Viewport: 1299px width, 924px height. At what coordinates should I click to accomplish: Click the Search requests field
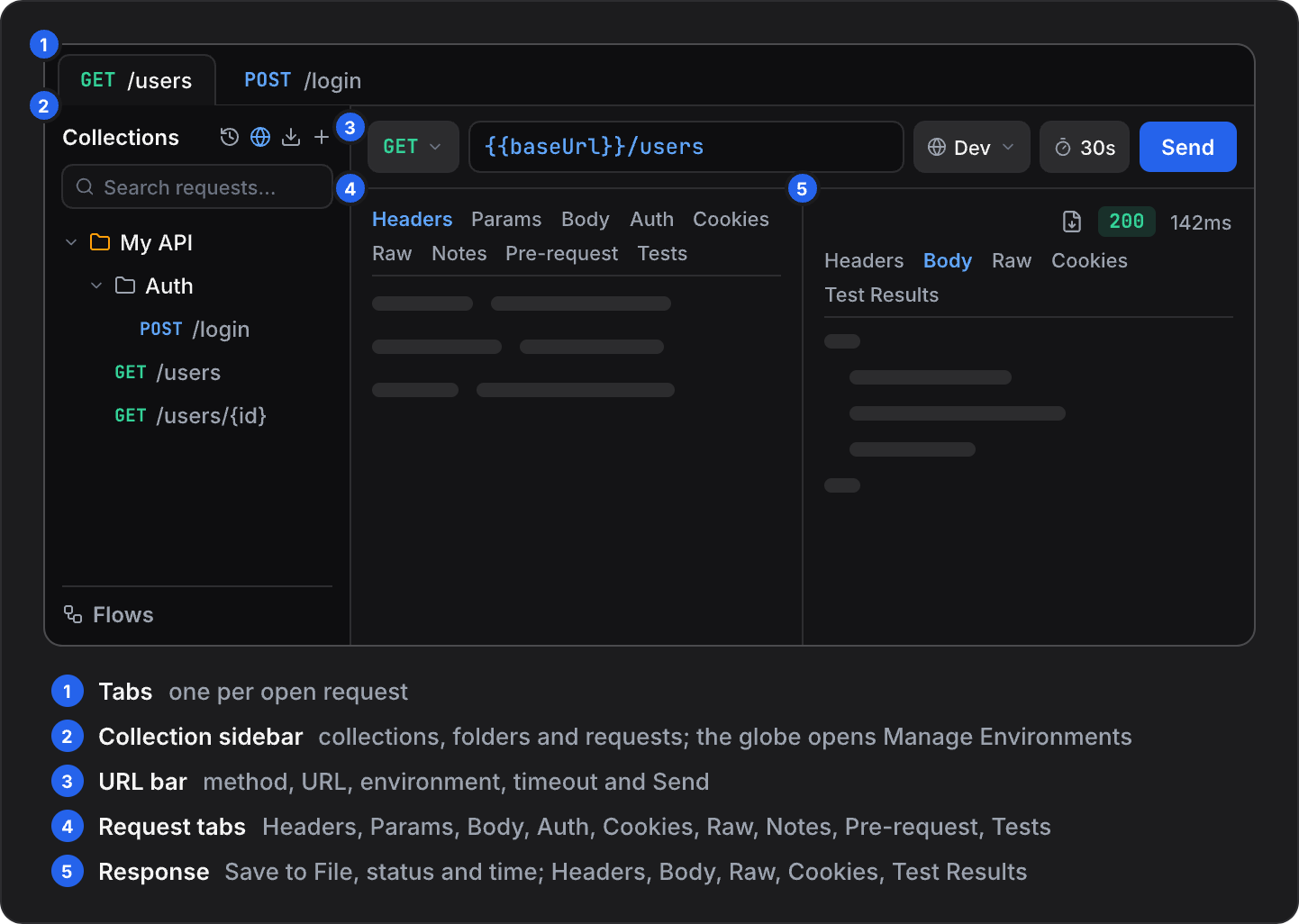click(197, 186)
